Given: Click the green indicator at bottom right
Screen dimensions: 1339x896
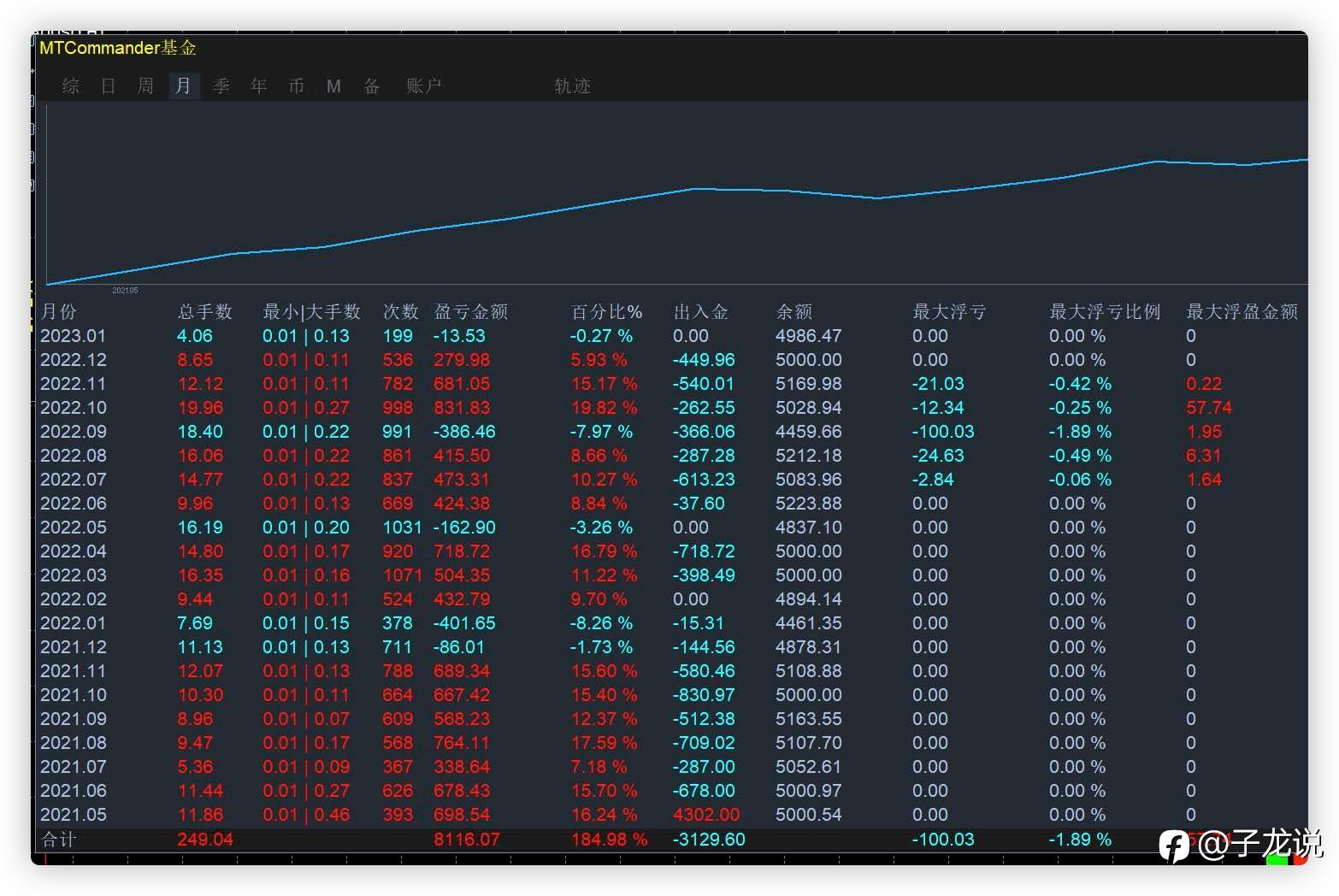Looking at the screenshot, I should click(1277, 858).
